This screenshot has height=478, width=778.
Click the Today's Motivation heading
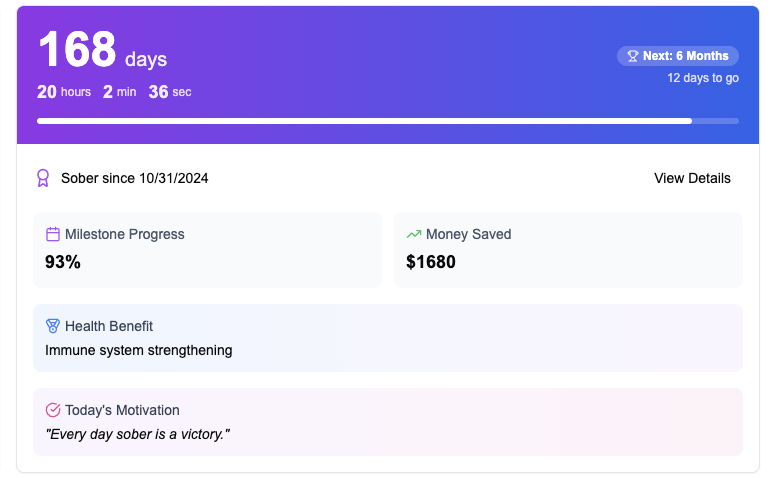click(x=122, y=410)
